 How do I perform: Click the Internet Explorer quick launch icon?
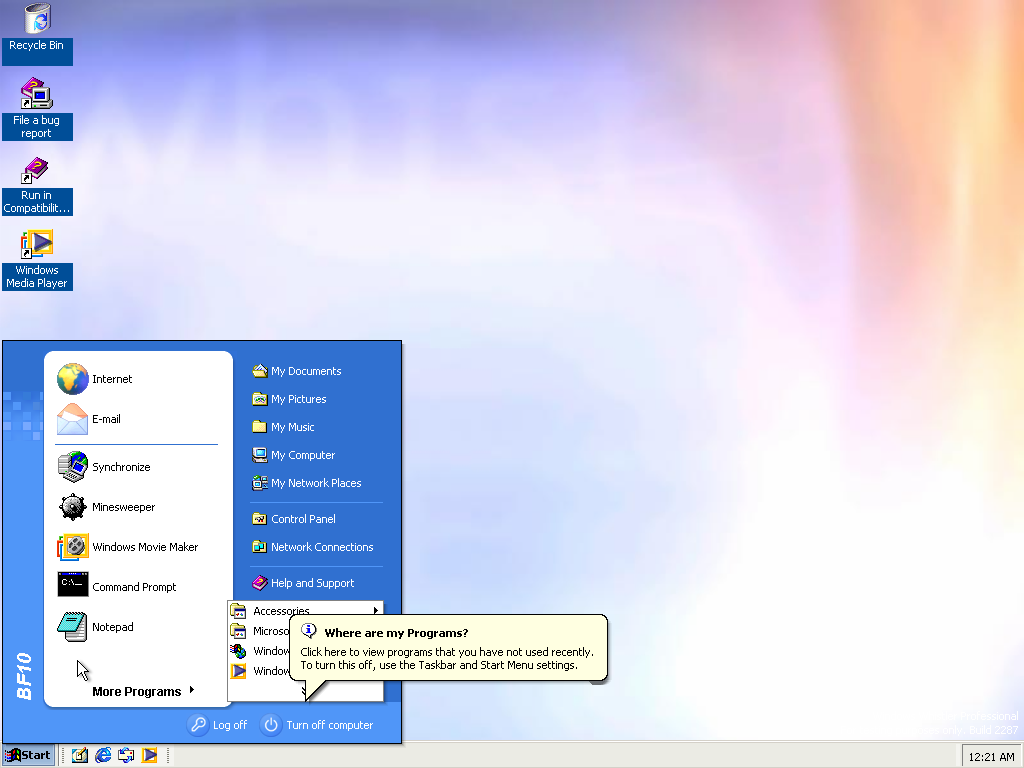pos(103,756)
